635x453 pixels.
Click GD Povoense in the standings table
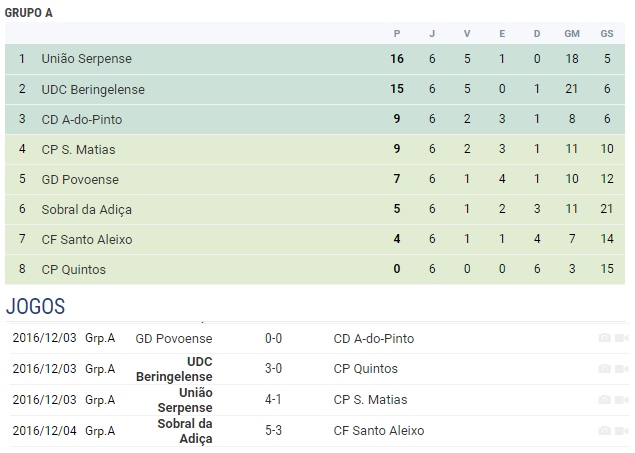(x=80, y=179)
